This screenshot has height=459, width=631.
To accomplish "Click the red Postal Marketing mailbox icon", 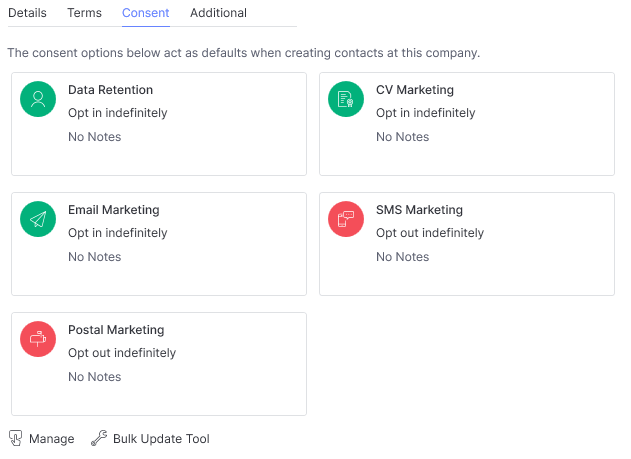I will 38,339.
